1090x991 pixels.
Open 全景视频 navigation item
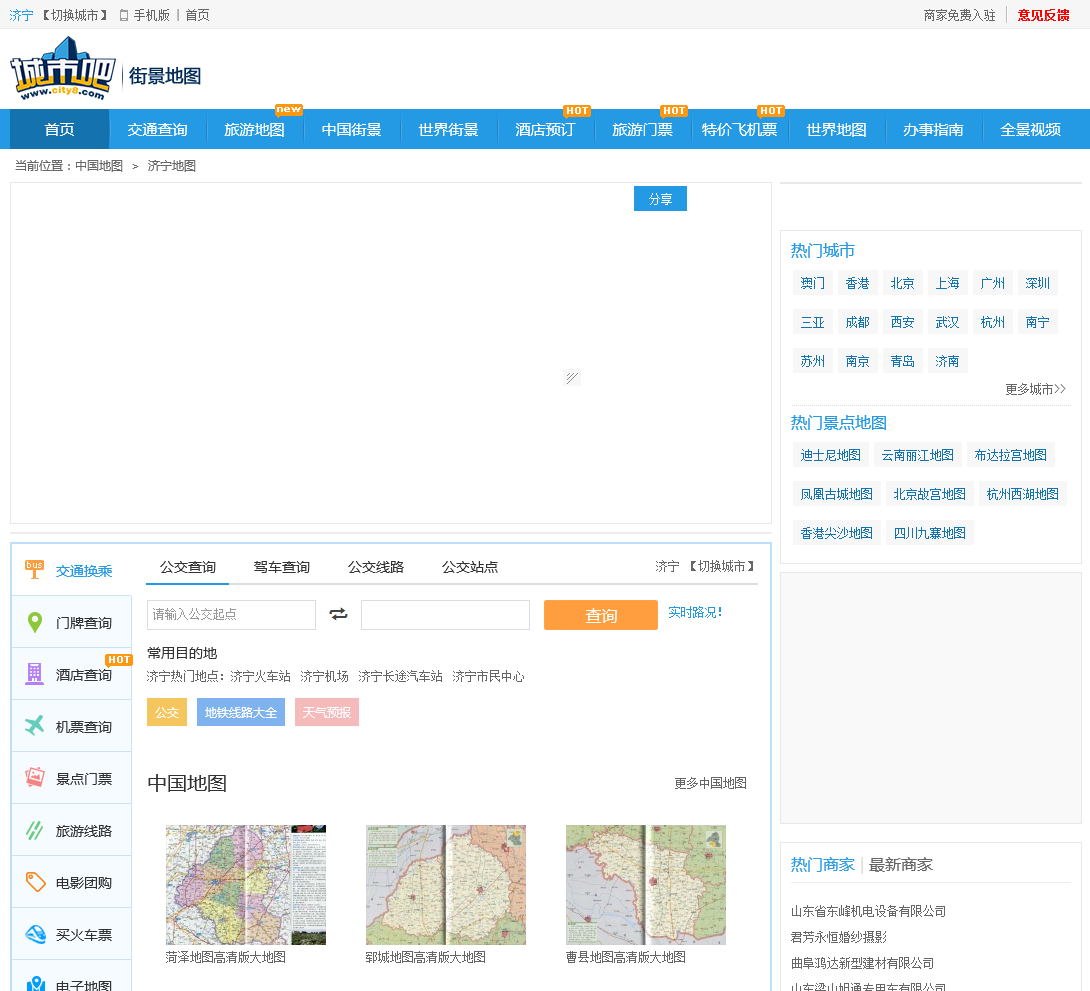click(x=1030, y=129)
